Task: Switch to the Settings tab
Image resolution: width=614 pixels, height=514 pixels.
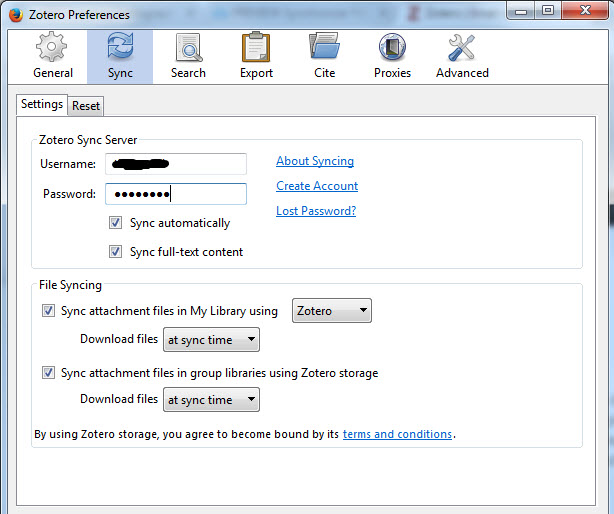Action: point(42,105)
